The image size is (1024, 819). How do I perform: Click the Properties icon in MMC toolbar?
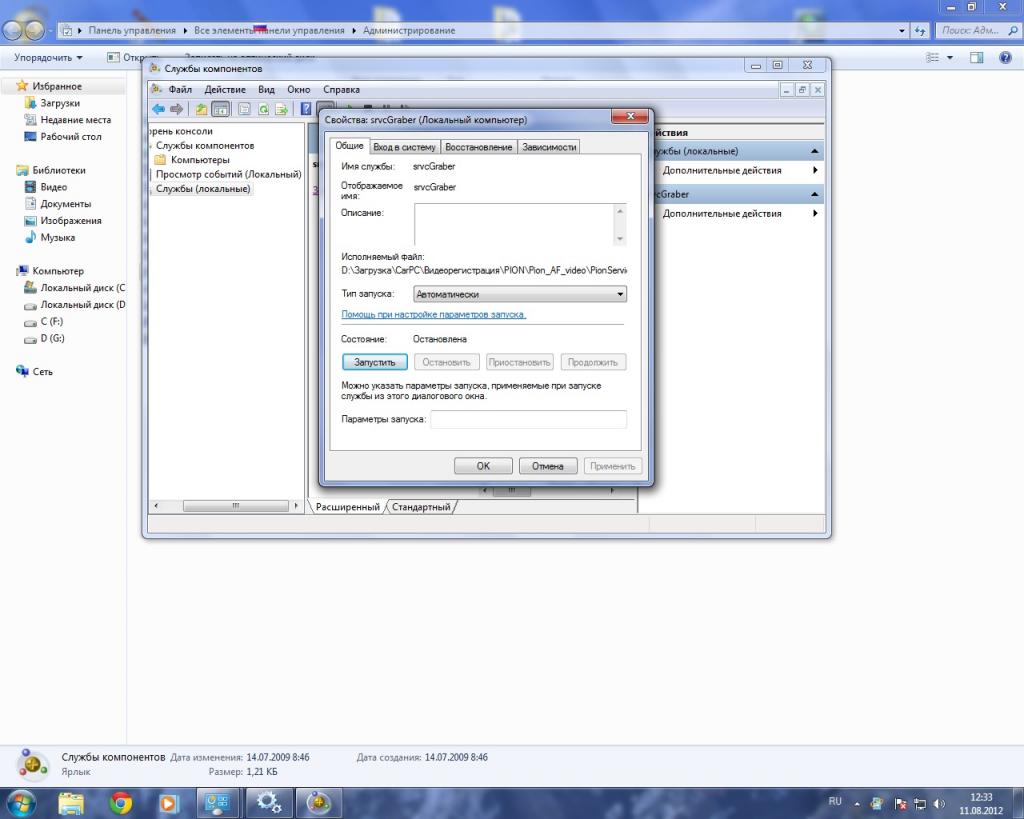[243, 109]
